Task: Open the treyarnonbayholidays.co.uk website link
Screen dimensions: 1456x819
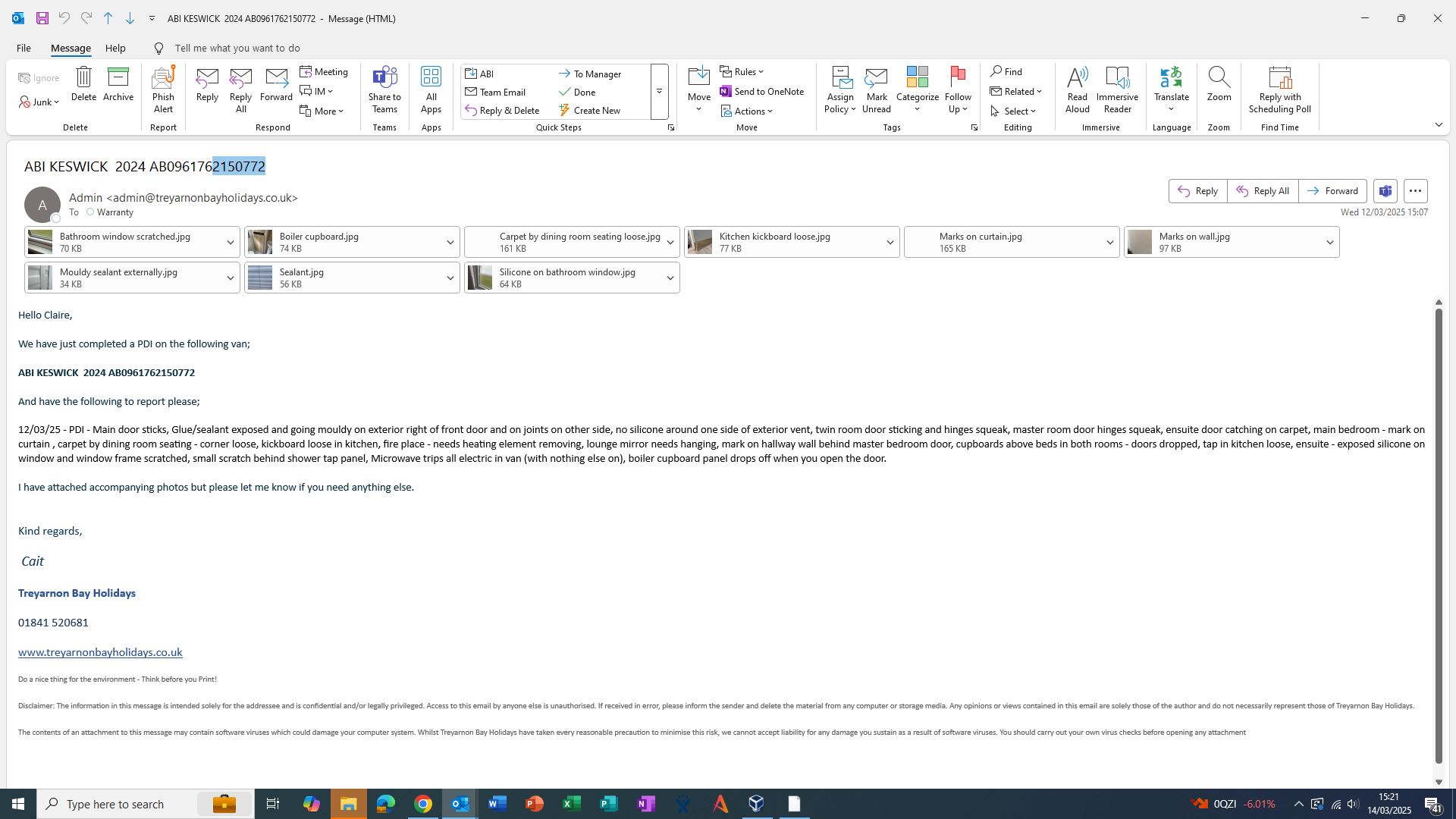Action: click(x=100, y=652)
